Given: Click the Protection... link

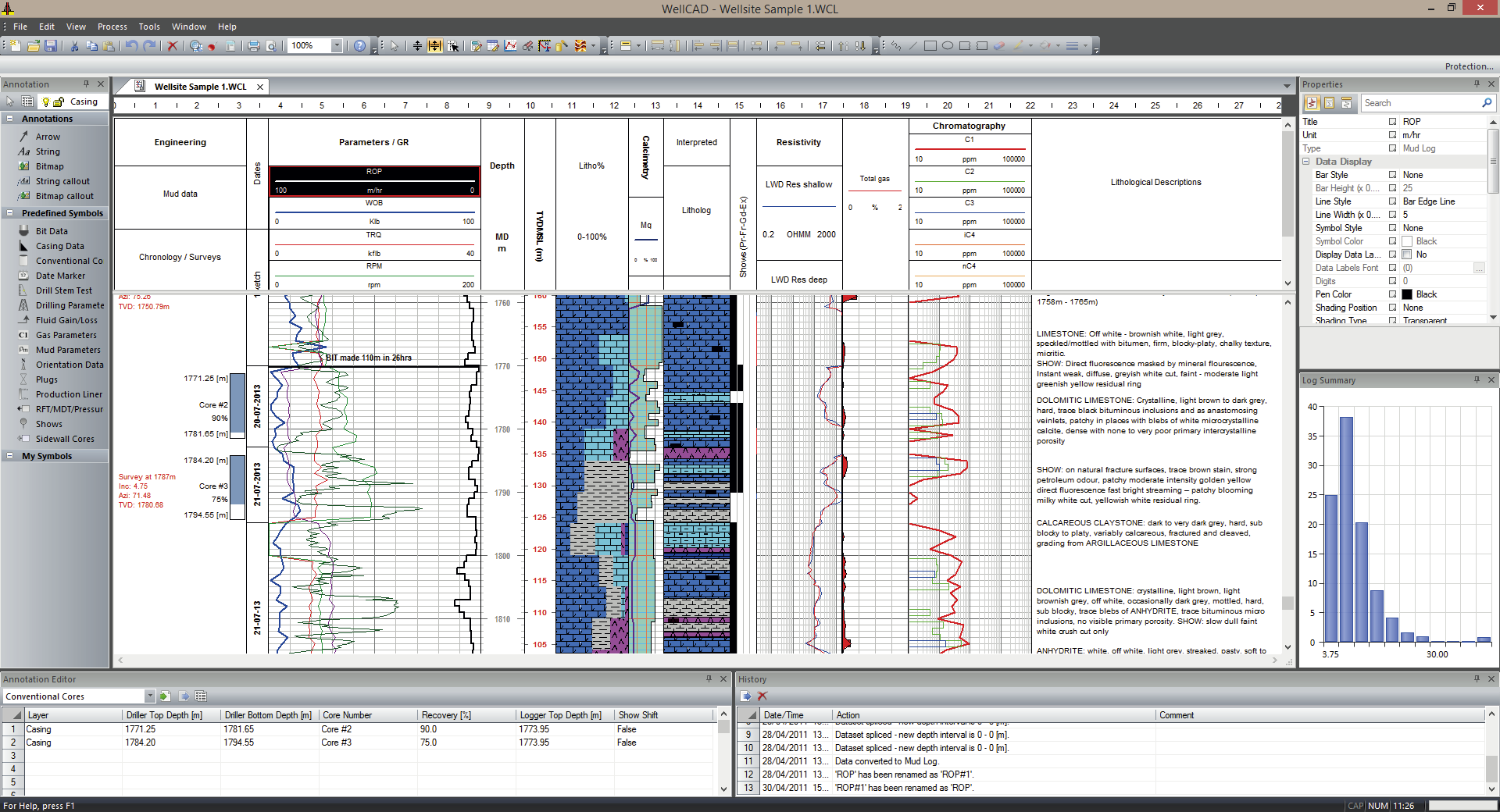Looking at the screenshot, I should (x=1469, y=66).
